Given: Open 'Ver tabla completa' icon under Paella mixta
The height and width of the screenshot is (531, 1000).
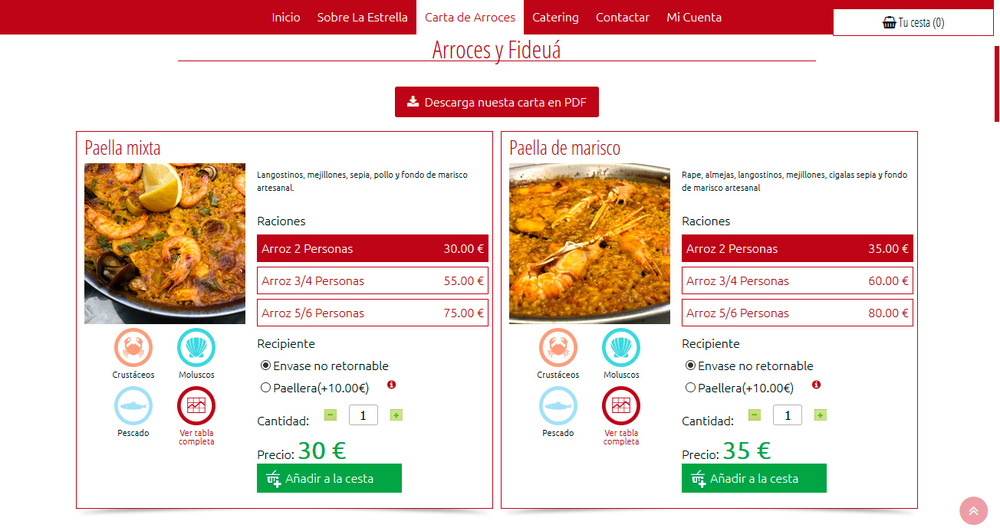Looking at the screenshot, I should pos(196,406).
